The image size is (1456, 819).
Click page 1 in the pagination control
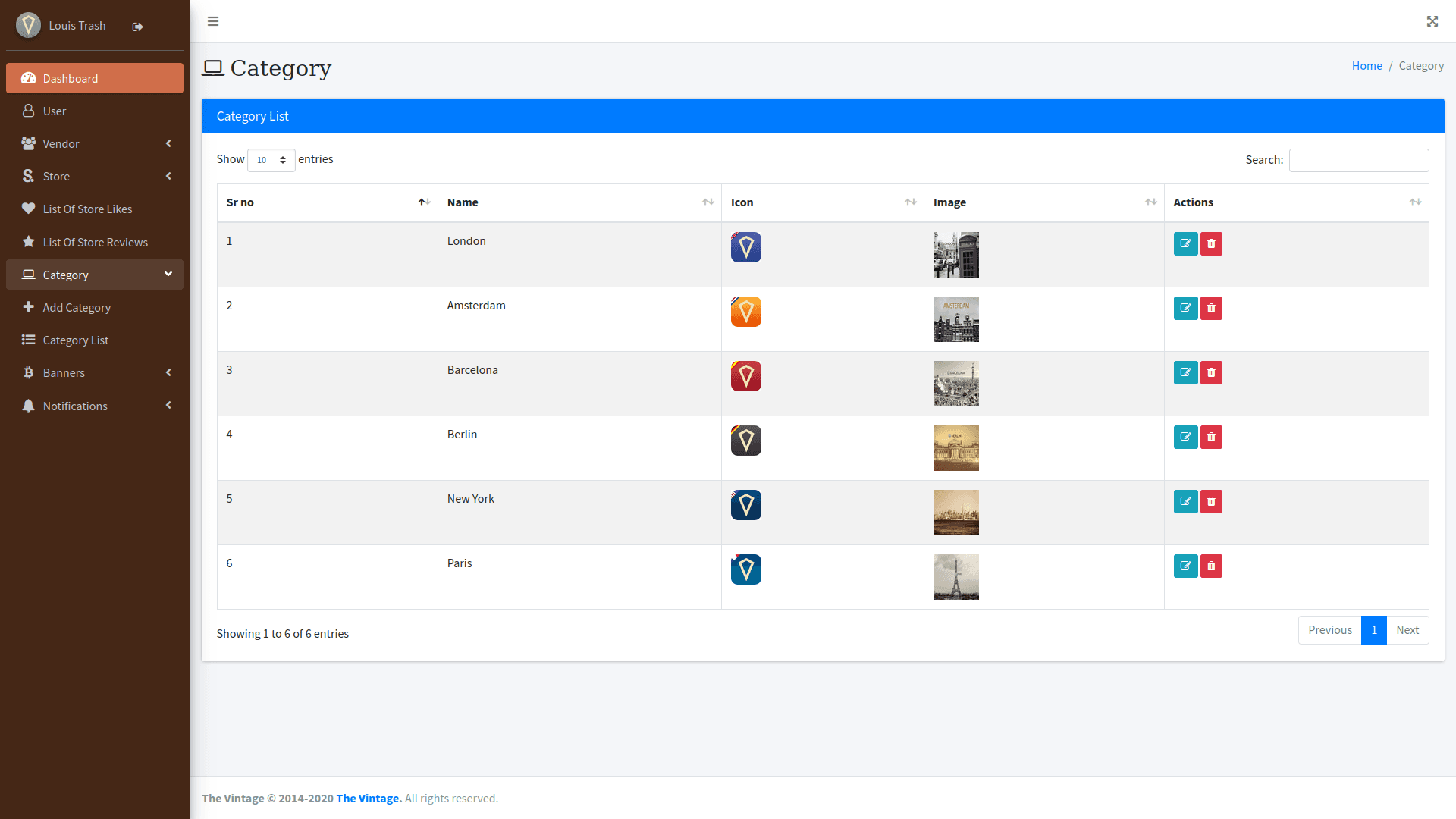(x=1375, y=629)
